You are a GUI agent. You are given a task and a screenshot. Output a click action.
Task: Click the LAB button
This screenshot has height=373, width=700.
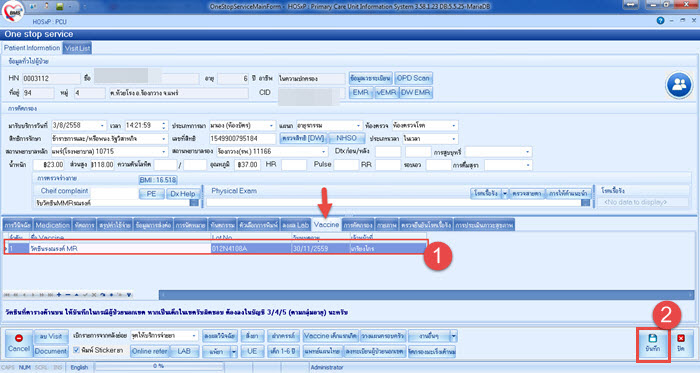(x=184, y=351)
